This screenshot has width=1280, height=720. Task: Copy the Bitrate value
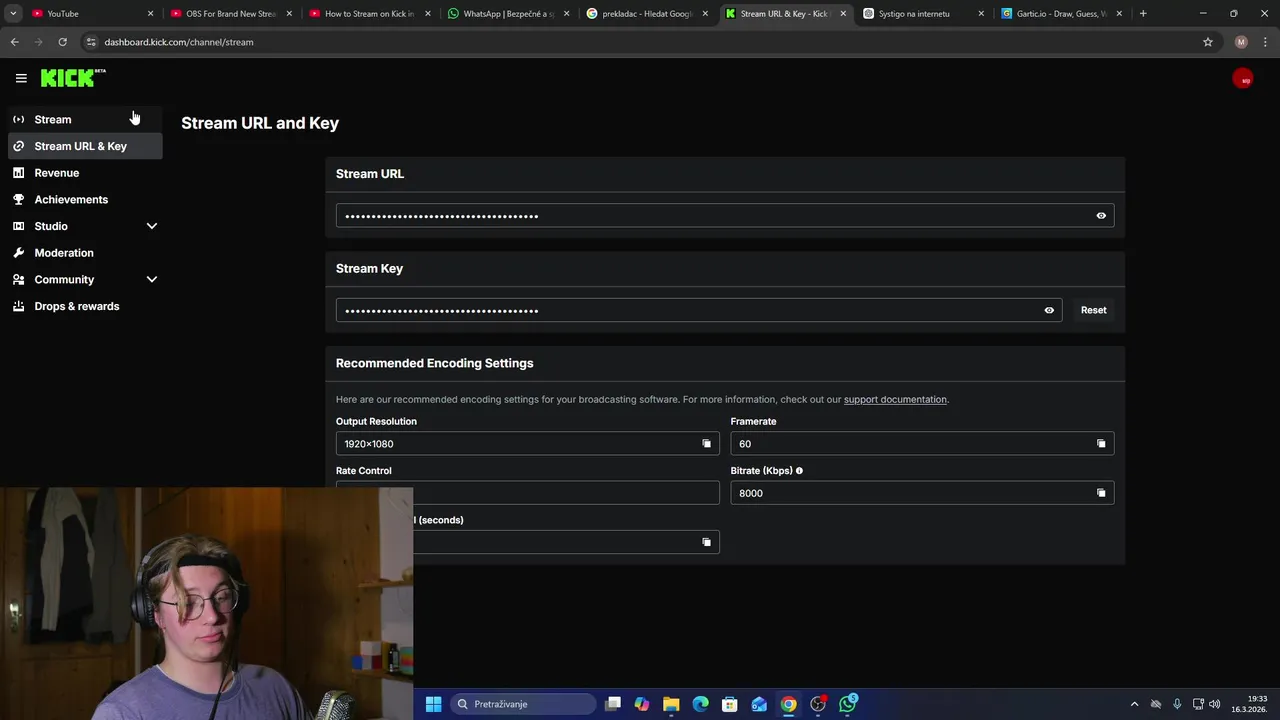(1101, 493)
